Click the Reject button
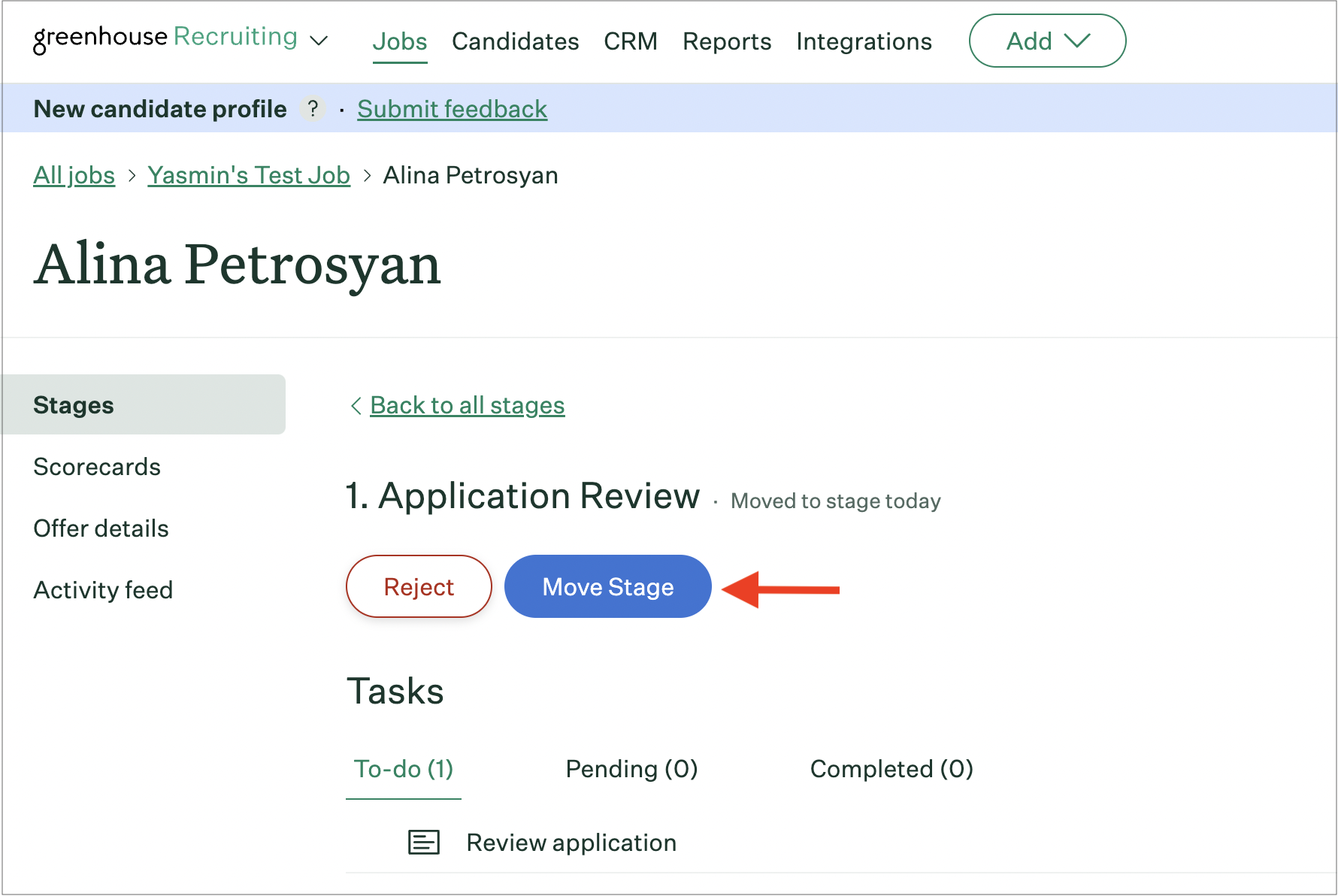 pos(419,586)
